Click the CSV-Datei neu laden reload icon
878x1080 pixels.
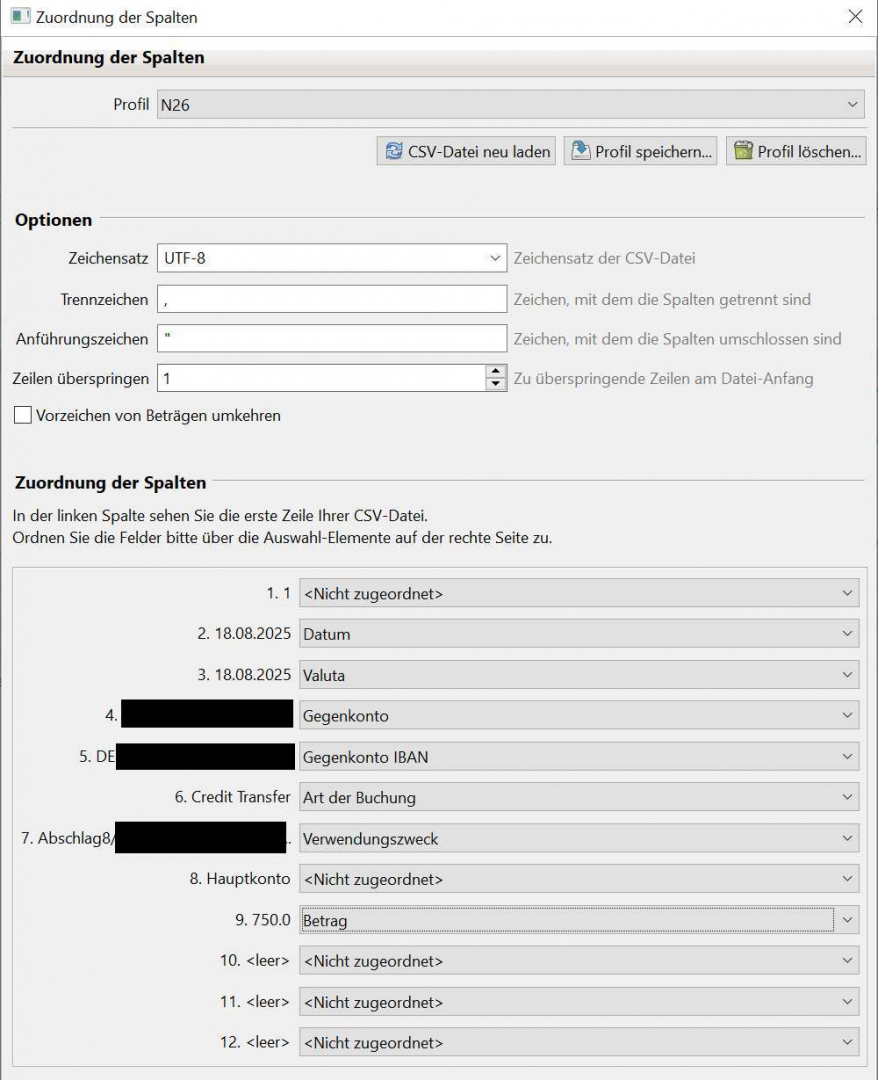[394, 152]
